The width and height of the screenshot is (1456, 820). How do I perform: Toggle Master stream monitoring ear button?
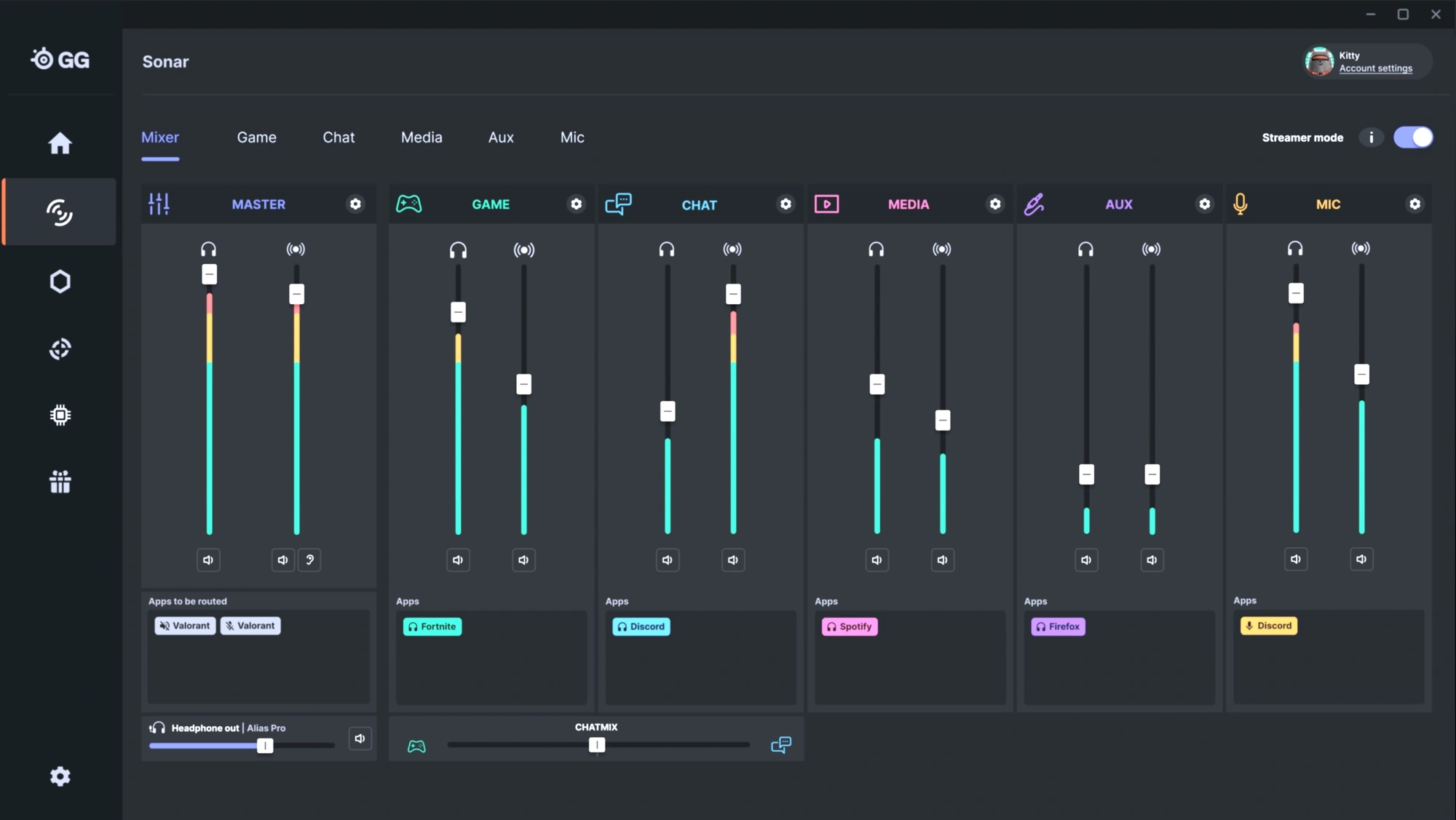pyautogui.click(x=309, y=560)
